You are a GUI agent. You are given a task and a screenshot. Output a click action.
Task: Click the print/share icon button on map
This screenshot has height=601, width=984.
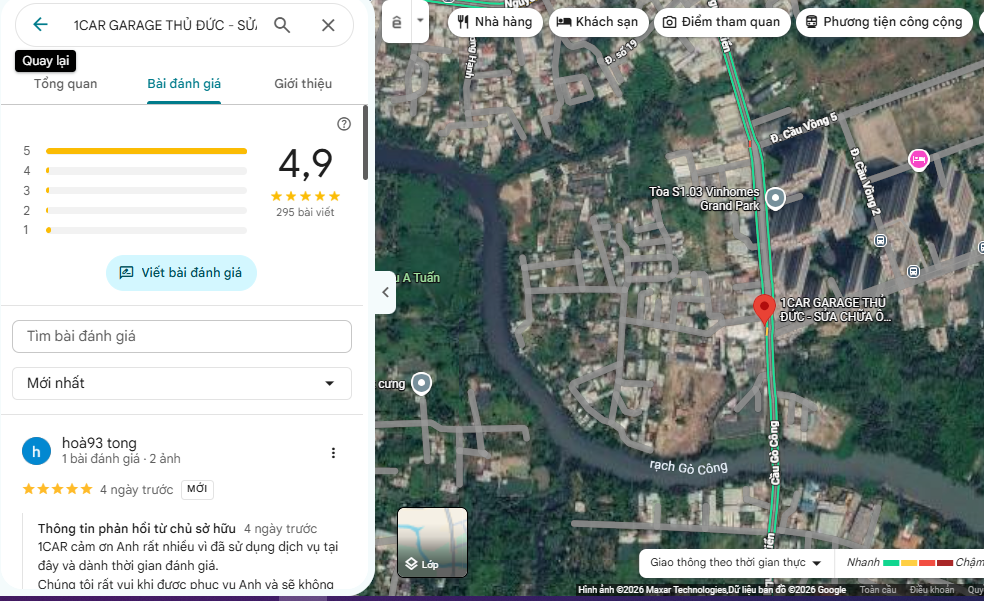[x=397, y=22]
